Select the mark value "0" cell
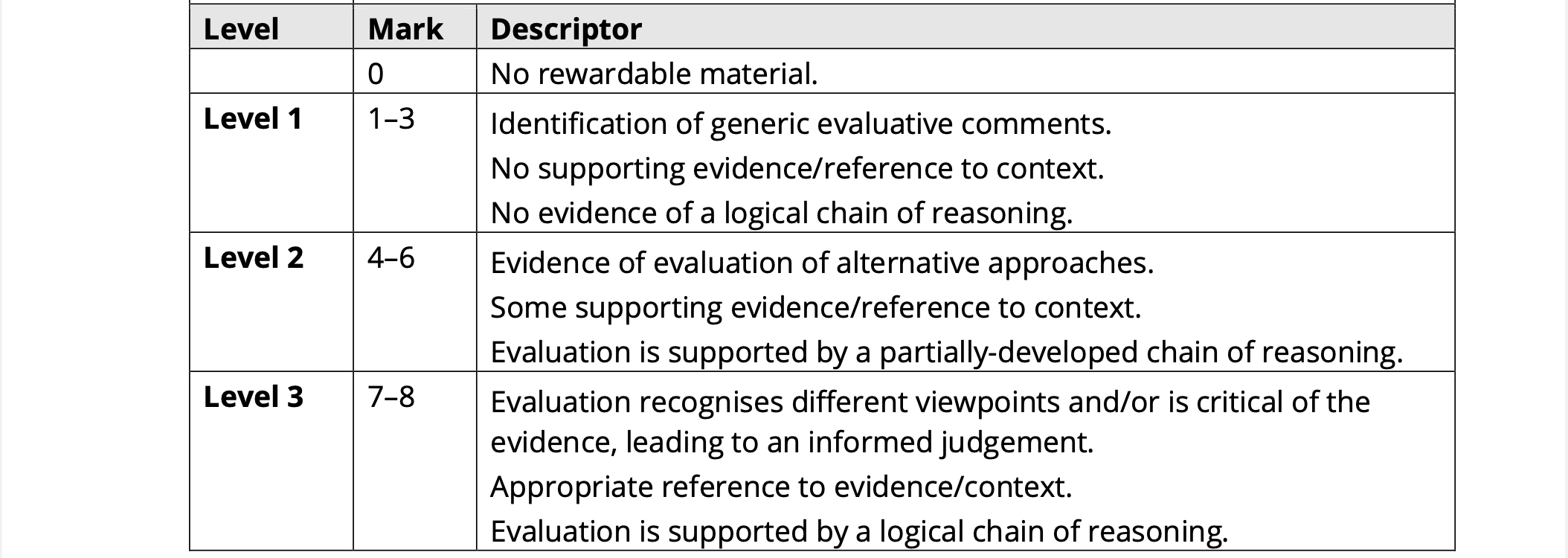Viewport: 1568px width, 558px height. [x=376, y=74]
